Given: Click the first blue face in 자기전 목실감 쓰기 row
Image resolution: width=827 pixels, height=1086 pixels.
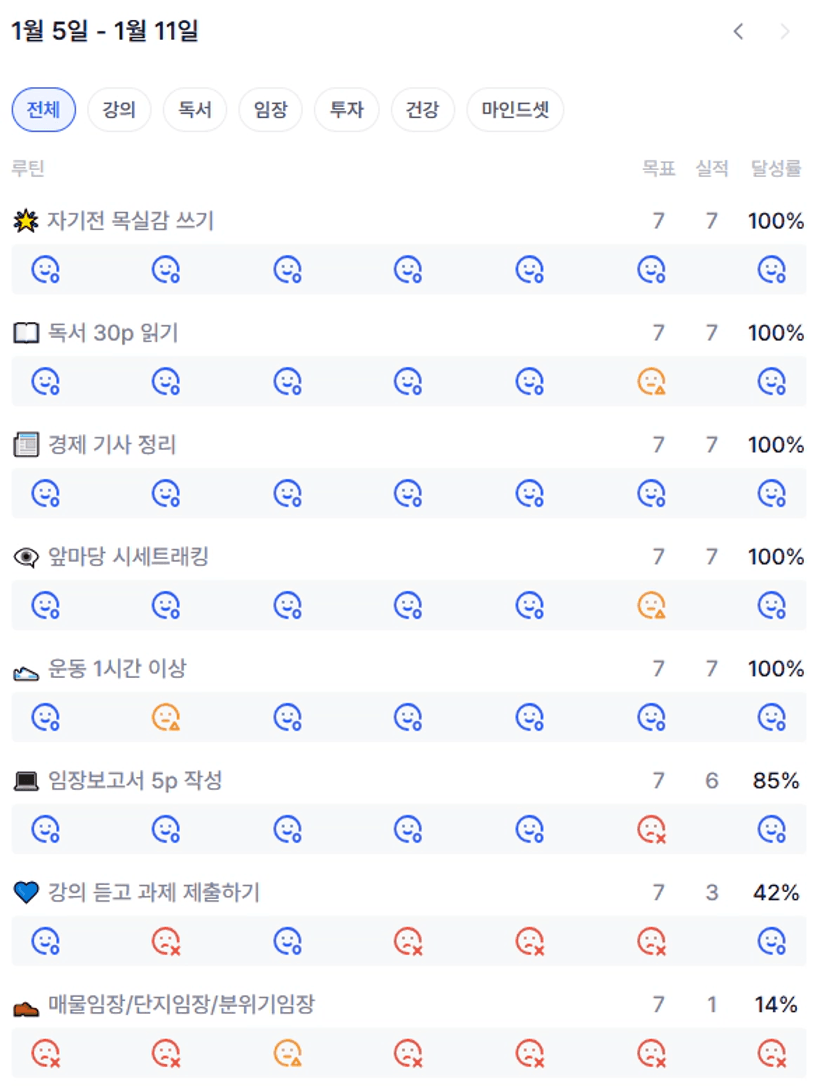Looking at the screenshot, I should pos(45,269).
